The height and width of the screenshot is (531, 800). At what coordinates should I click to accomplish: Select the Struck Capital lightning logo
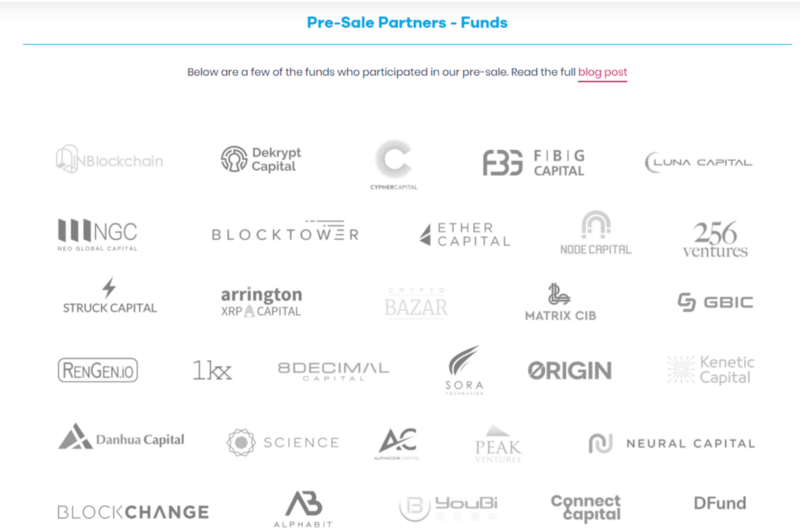[110, 296]
